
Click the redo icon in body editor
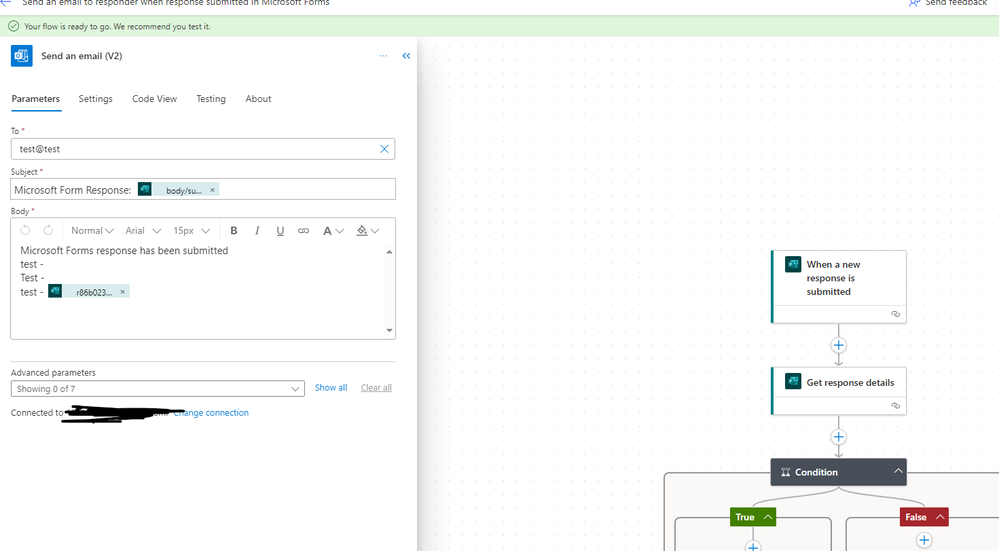point(48,231)
